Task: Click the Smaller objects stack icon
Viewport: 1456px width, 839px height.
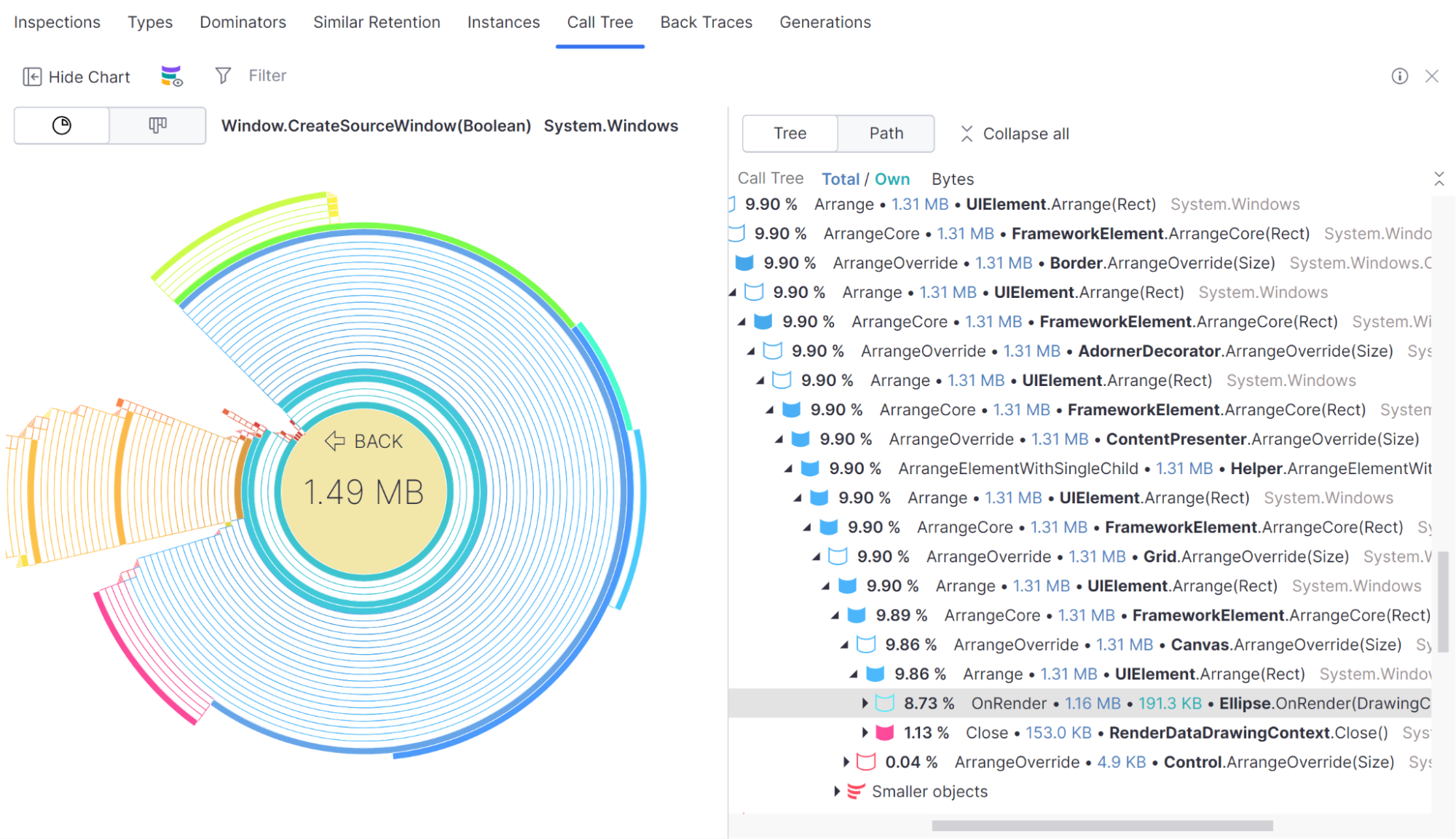Action: point(857,792)
